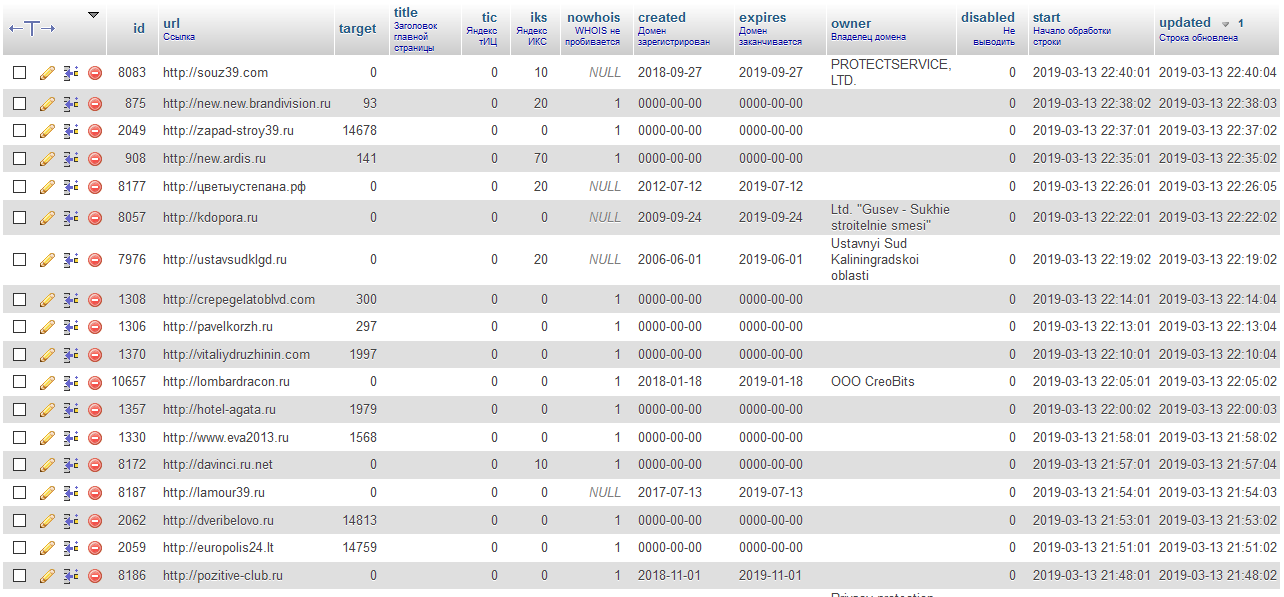Screen dimensions: 1284x597
Task: Open the options dropdown triangle above row actions
Action: [94, 15]
